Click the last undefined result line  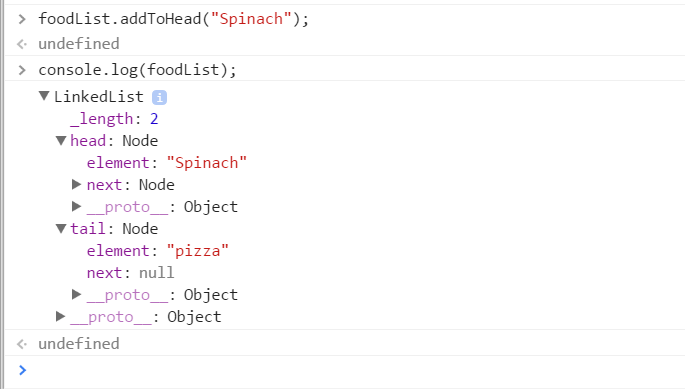click(x=79, y=344)
